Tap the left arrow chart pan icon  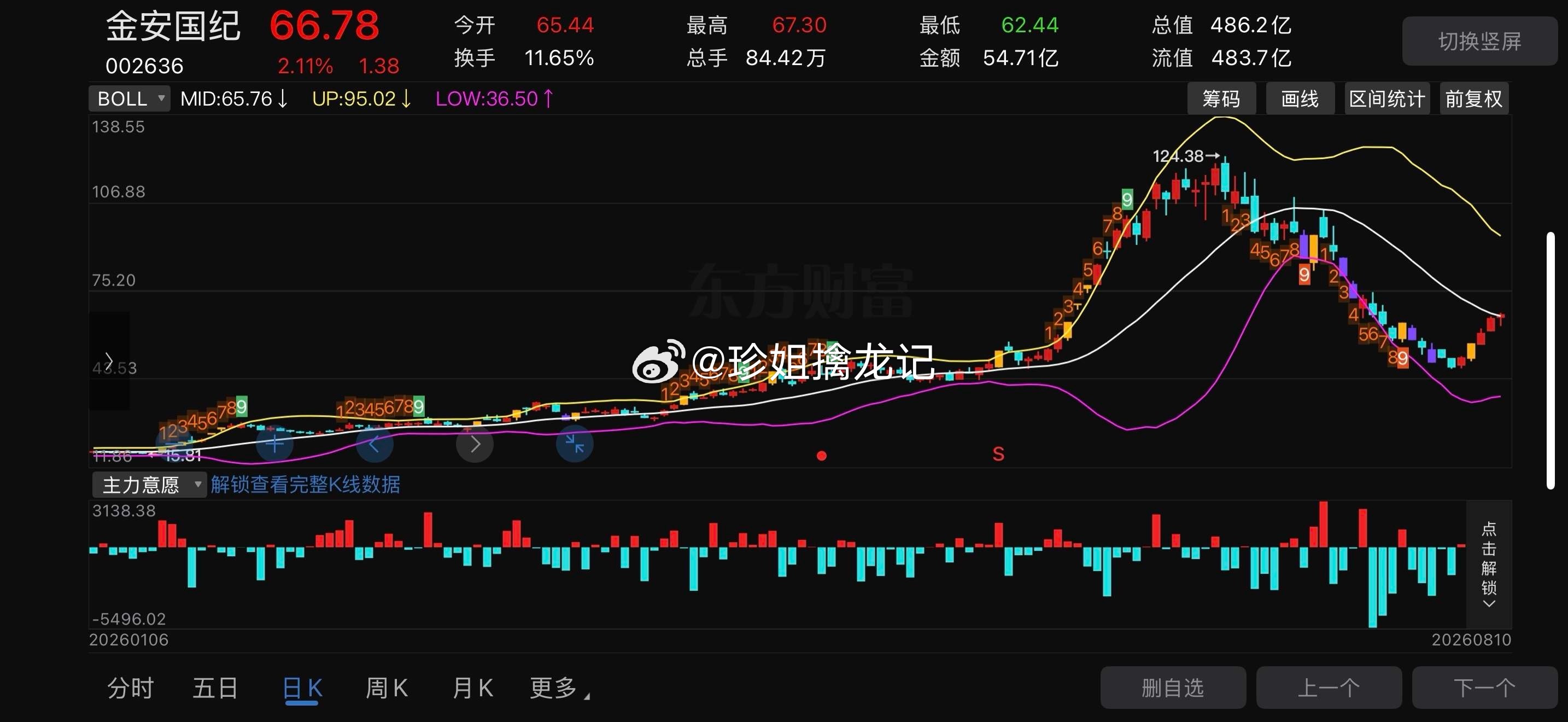pyautogui.click(x=375, y=444)
